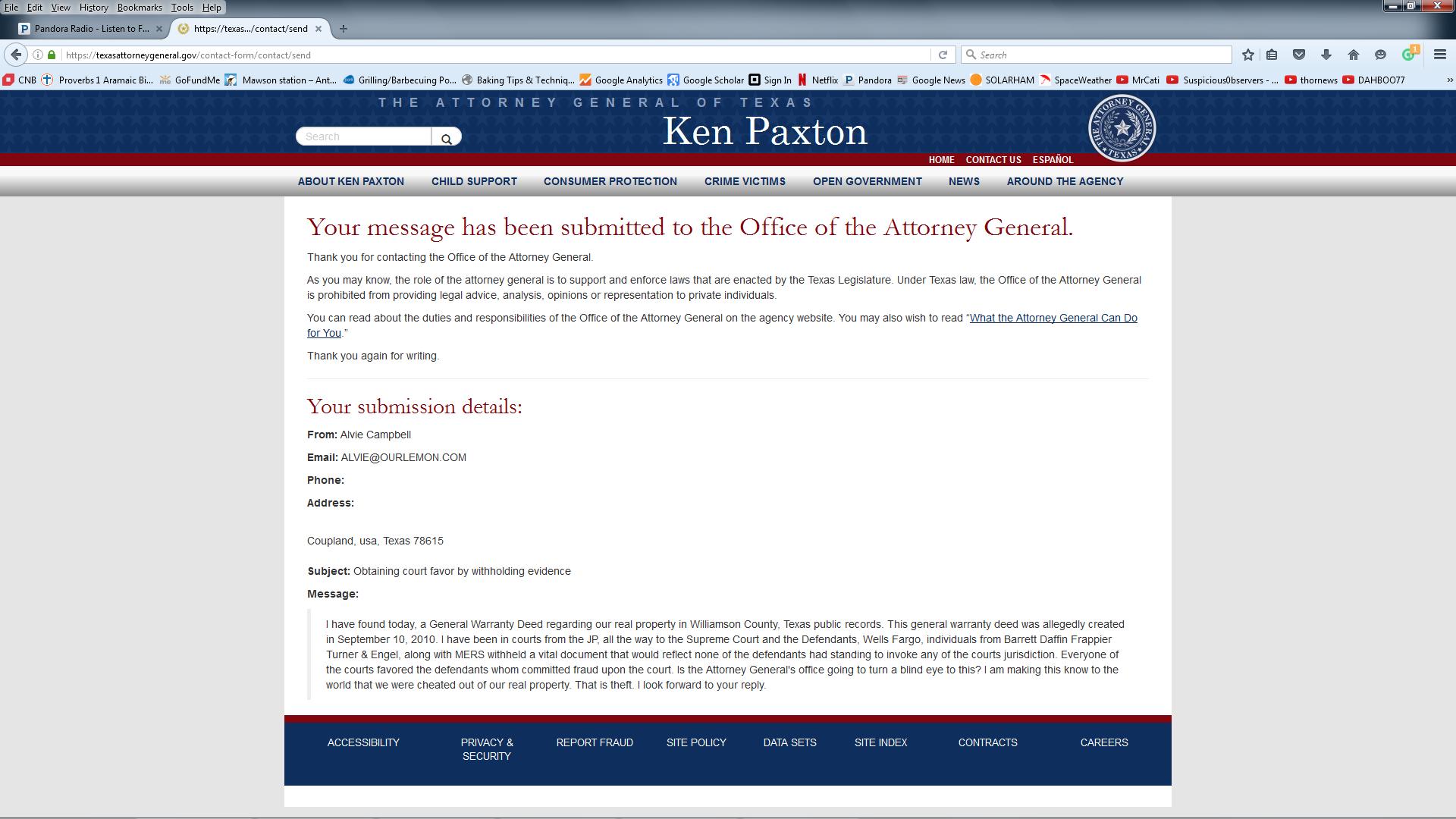Screen dimensions: 1456x819
Task: Open the Consumer Protection nav item
Action: (610, 181)
